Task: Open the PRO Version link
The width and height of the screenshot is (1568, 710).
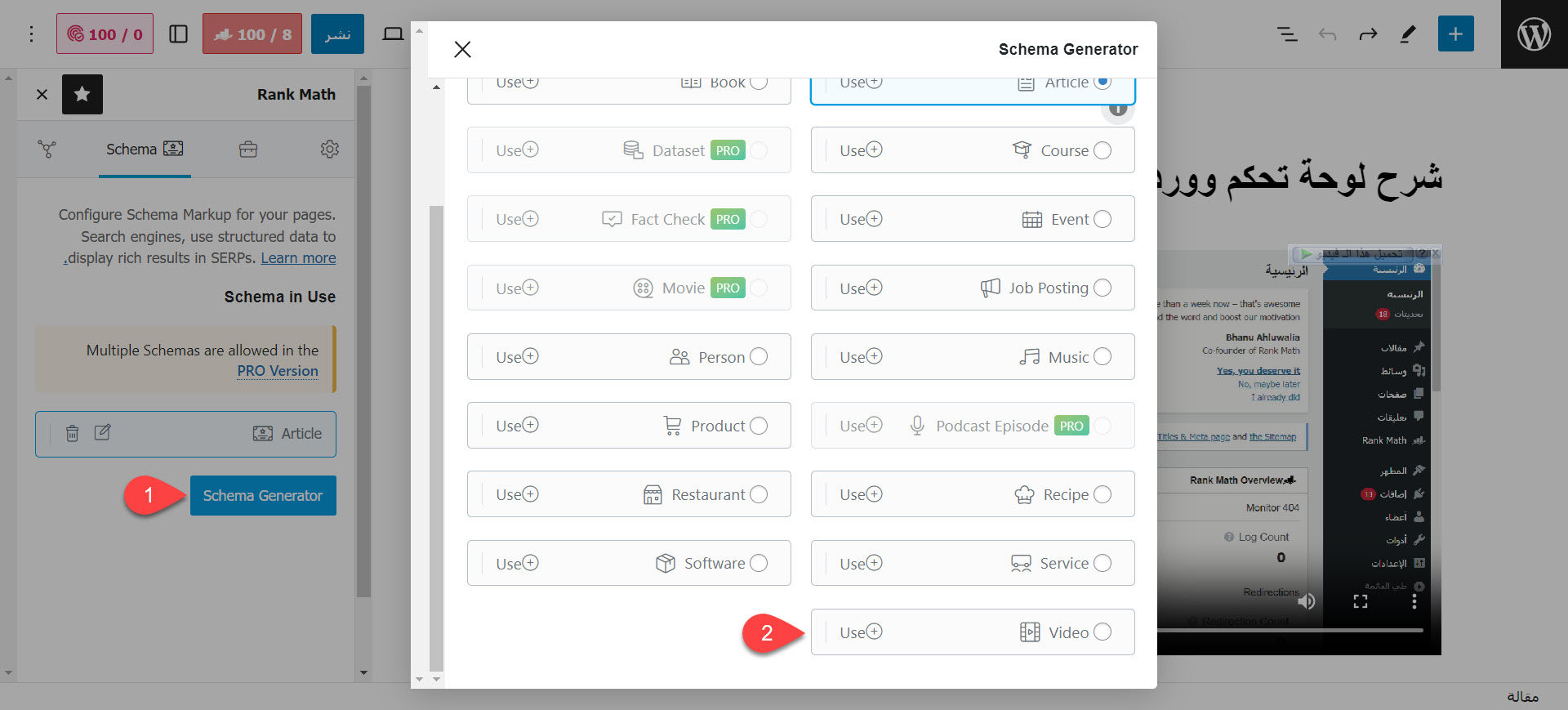Action: click(x=278, y=371)
